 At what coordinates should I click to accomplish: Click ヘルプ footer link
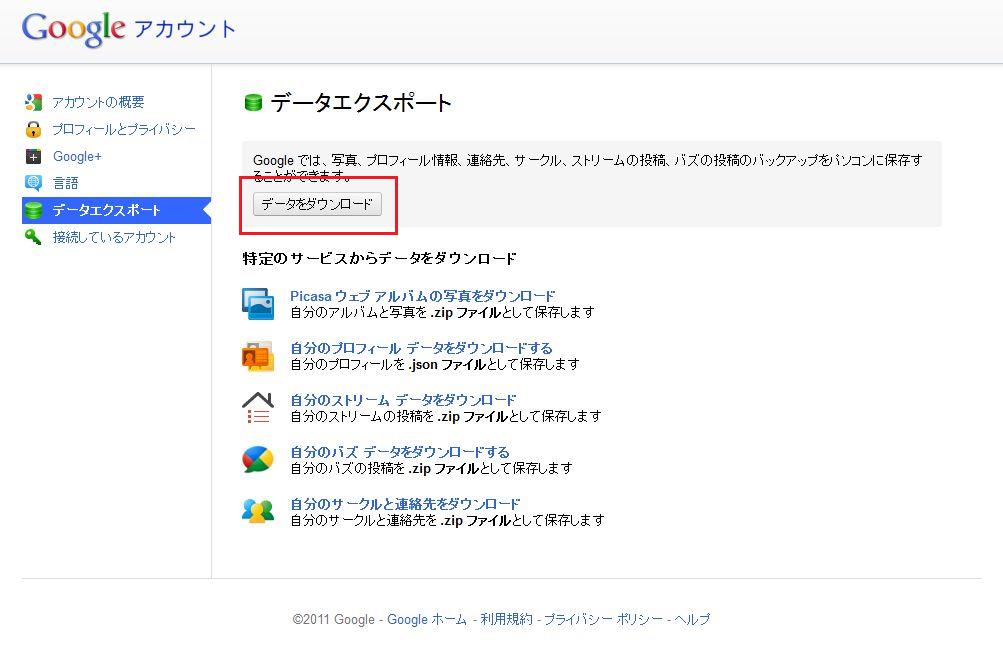tap(692, 619)
